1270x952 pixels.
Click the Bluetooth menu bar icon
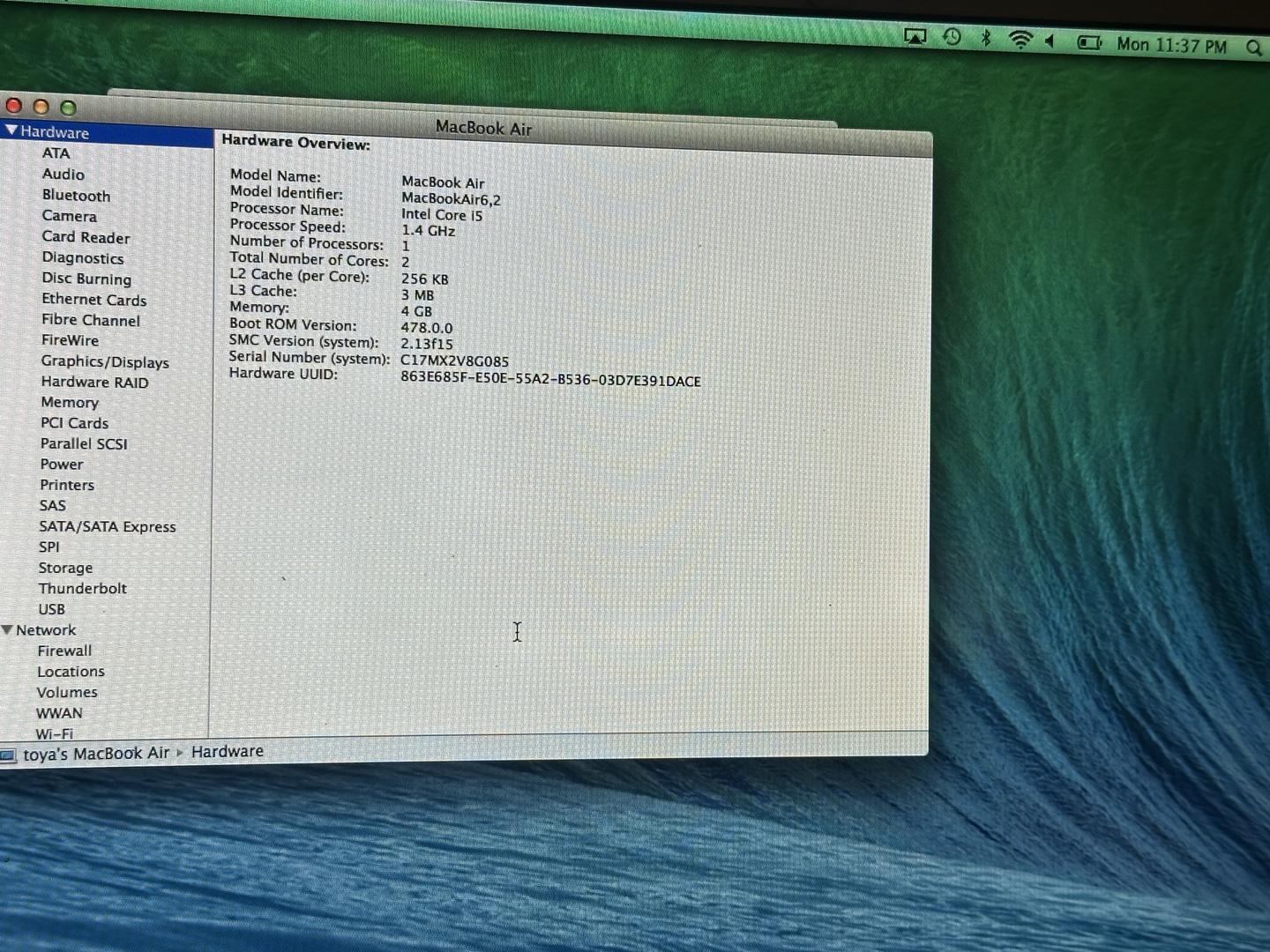coord(986,38)
